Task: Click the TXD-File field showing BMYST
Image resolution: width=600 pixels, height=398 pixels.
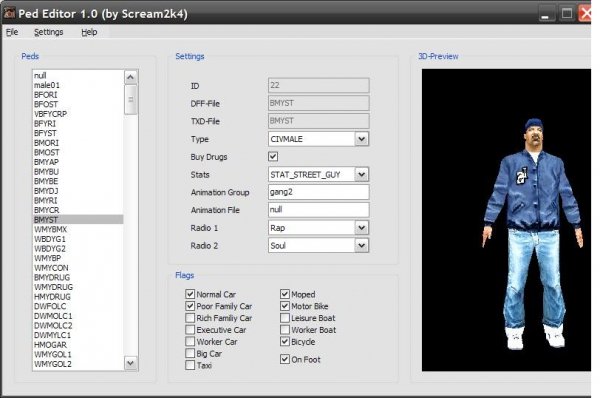Action: 319,121
